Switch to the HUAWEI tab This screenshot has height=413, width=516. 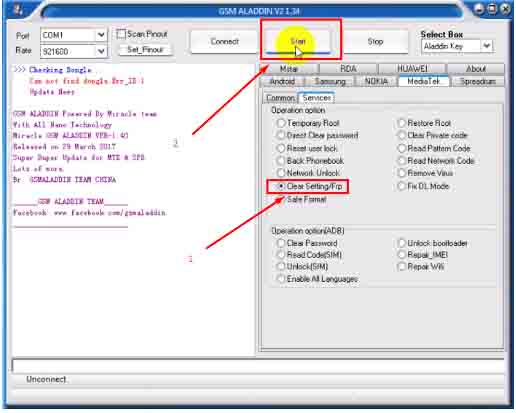412,69
